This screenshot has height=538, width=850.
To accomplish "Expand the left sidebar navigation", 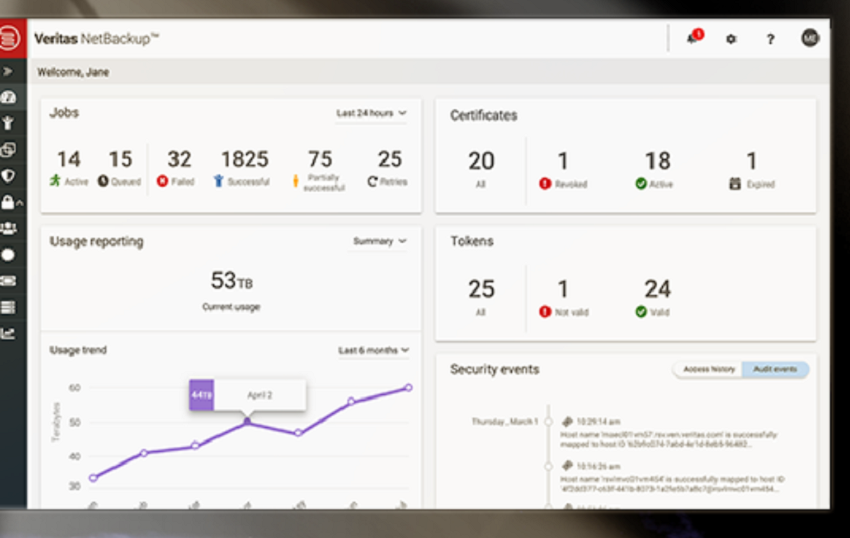I will point(8,72).
